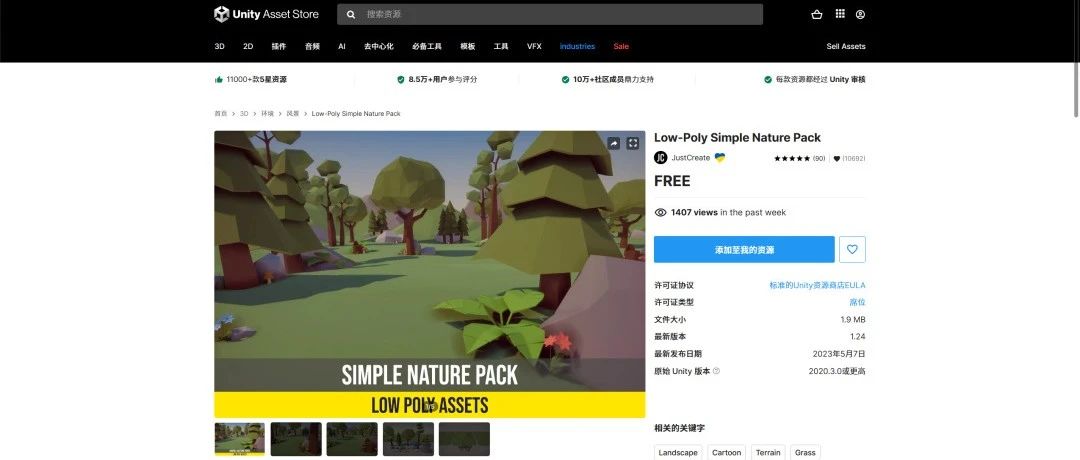The height and width of the screenshot is (460, 1080).
Task: Open the 插件 category menu
Action: 278,46
